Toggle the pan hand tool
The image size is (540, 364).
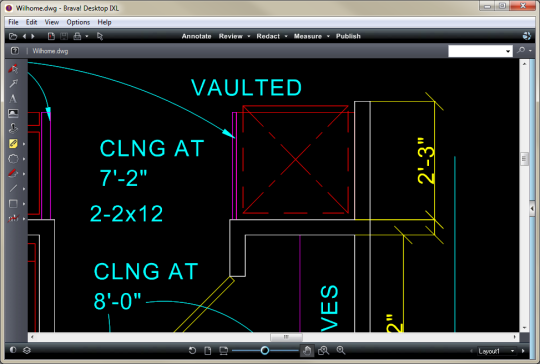pyautogui.click(x=307, y=351)
